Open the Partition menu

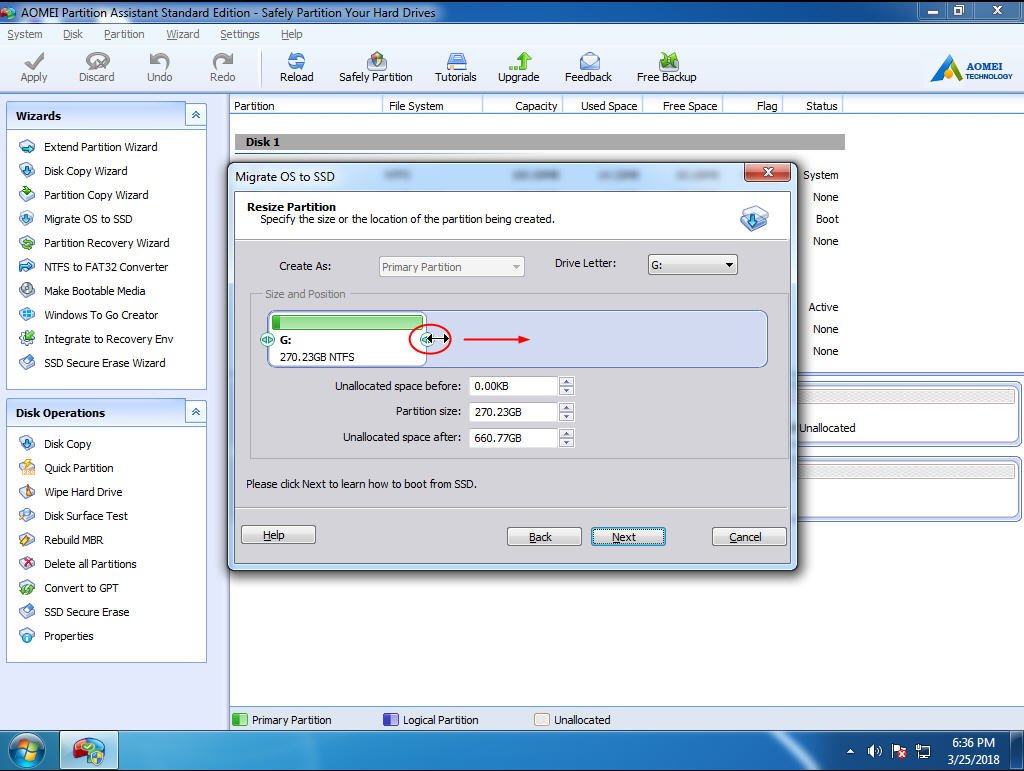[124, 34]
